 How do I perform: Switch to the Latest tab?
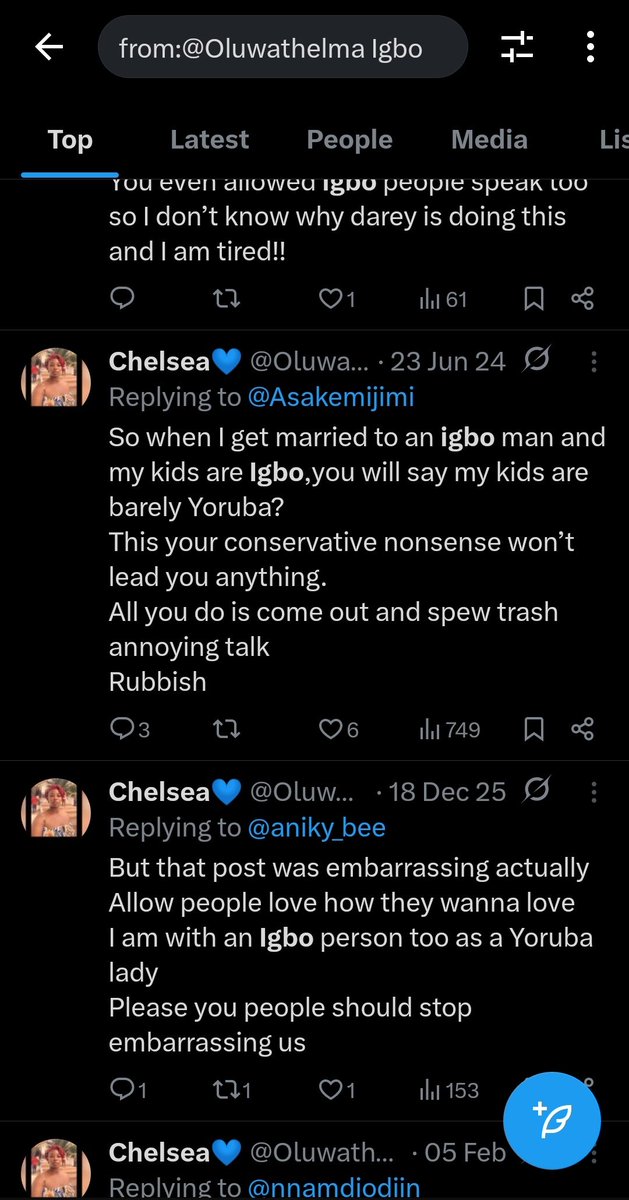[209, 140]
